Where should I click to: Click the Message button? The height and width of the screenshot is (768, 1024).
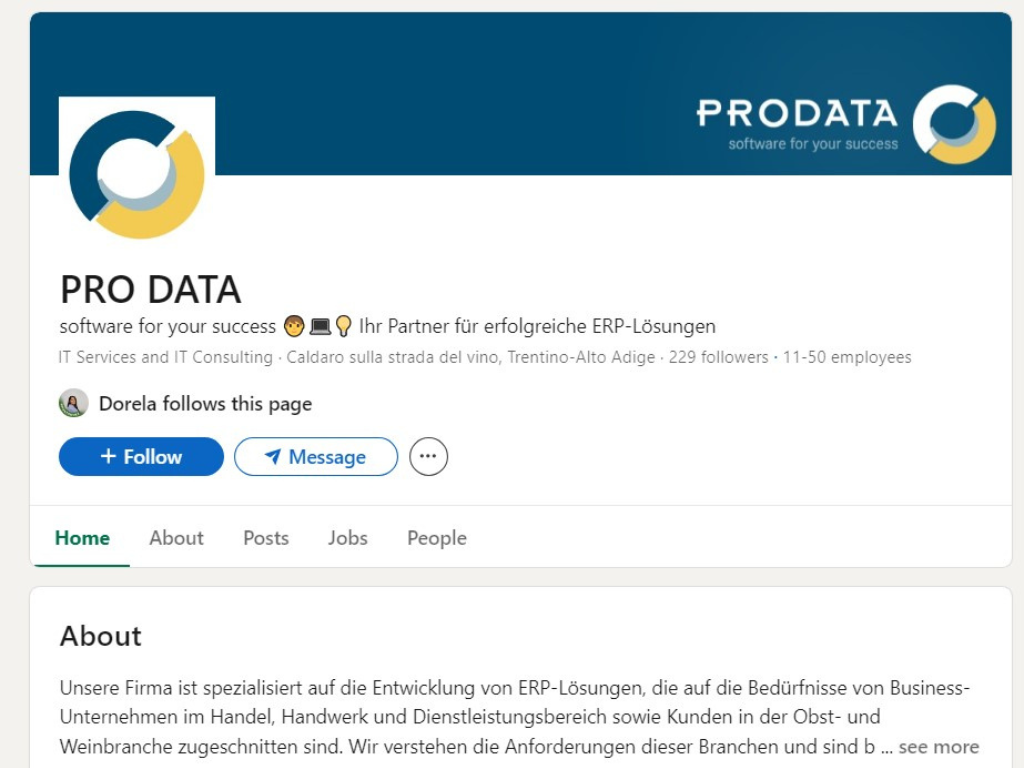pos(316,457)
